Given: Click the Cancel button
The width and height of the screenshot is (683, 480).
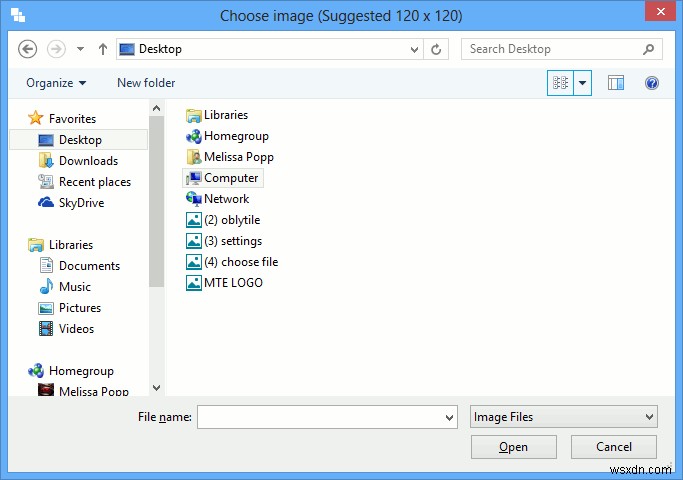Looking at the screenshot, I should (x=614, y=447).
